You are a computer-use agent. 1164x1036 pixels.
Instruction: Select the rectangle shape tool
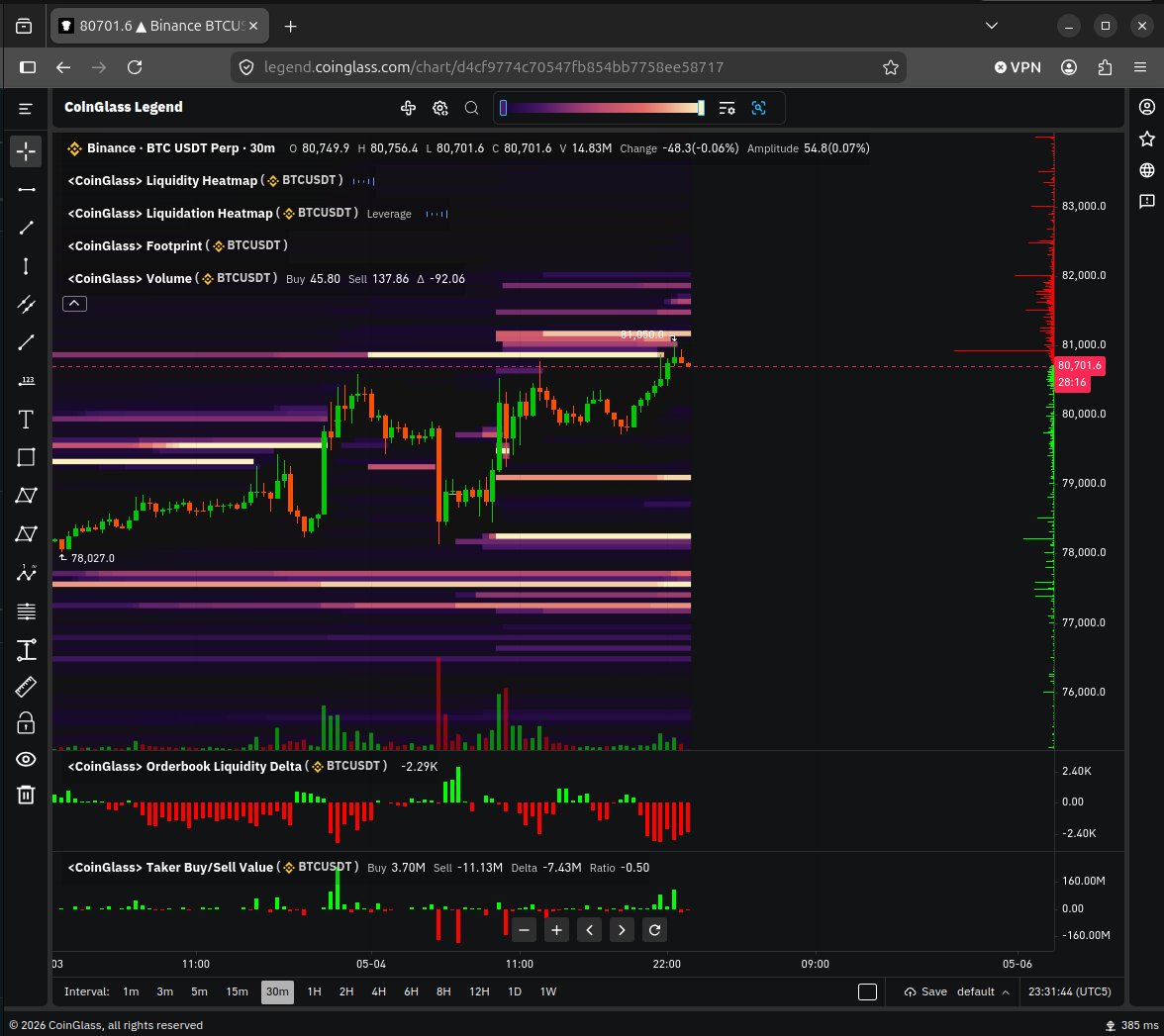pos(26,457)
